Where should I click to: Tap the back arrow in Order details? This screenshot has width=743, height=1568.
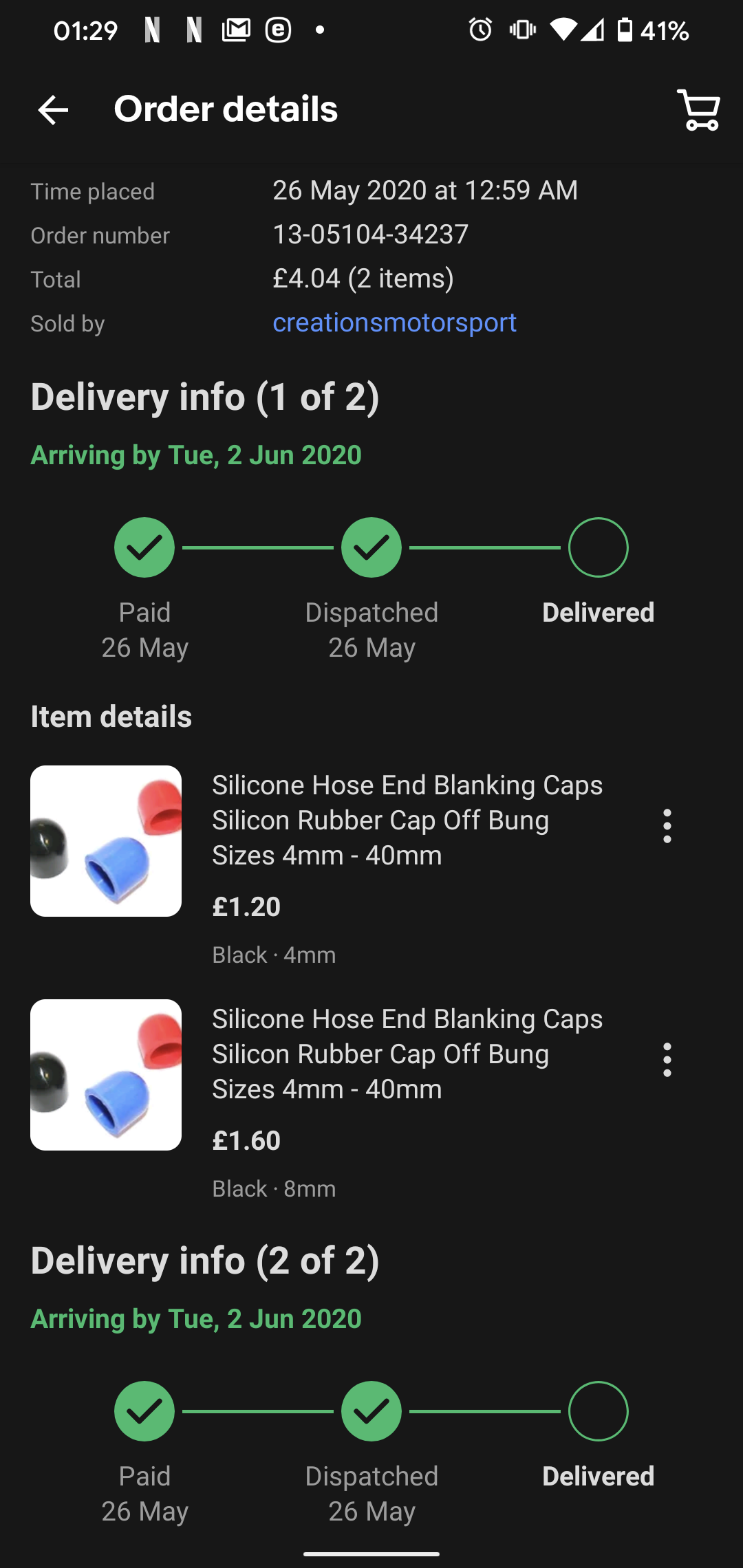point(53,110)
